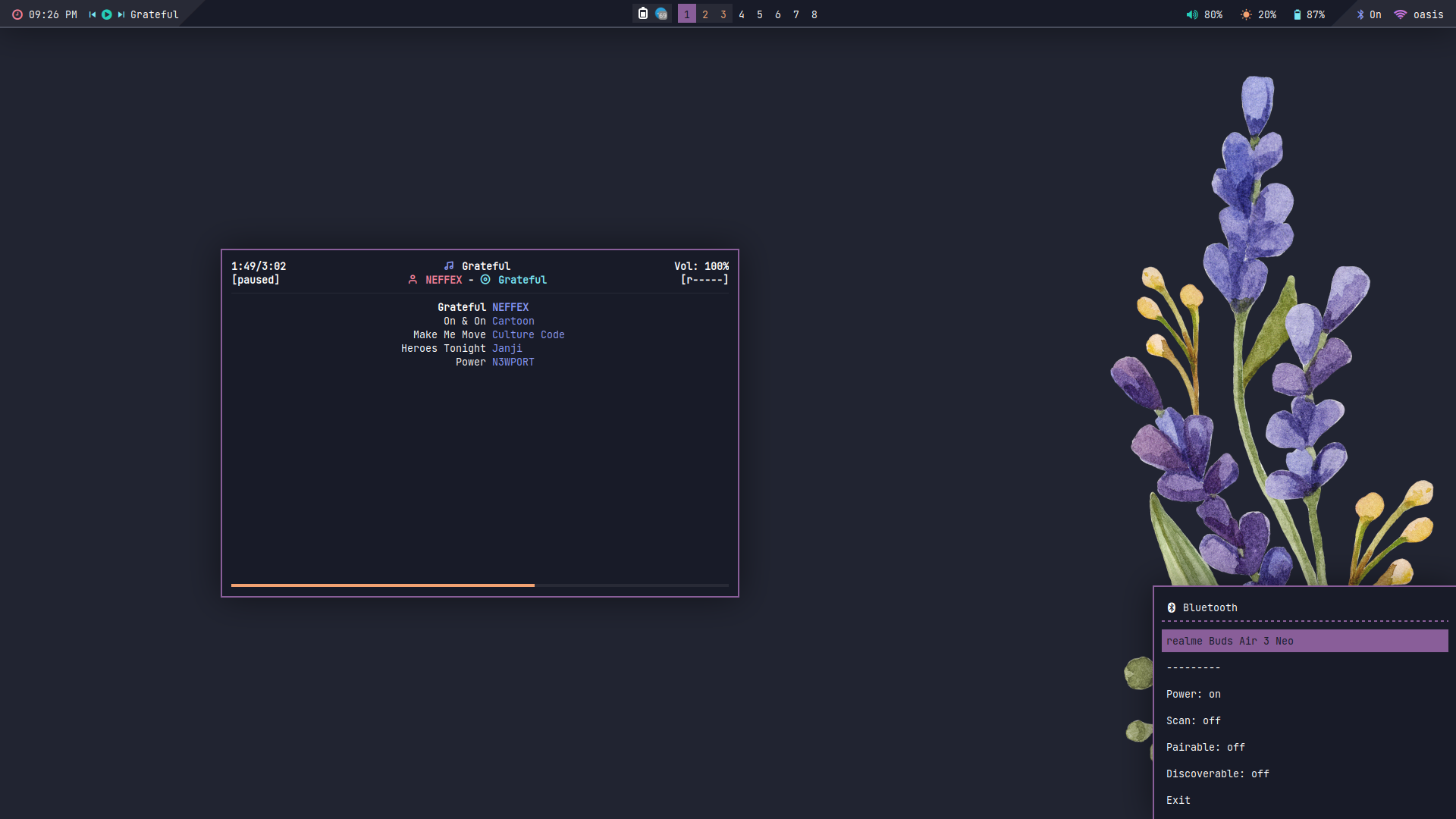Open the blue globe tray icon
The image size is (1456, 819).
(661, 14)
